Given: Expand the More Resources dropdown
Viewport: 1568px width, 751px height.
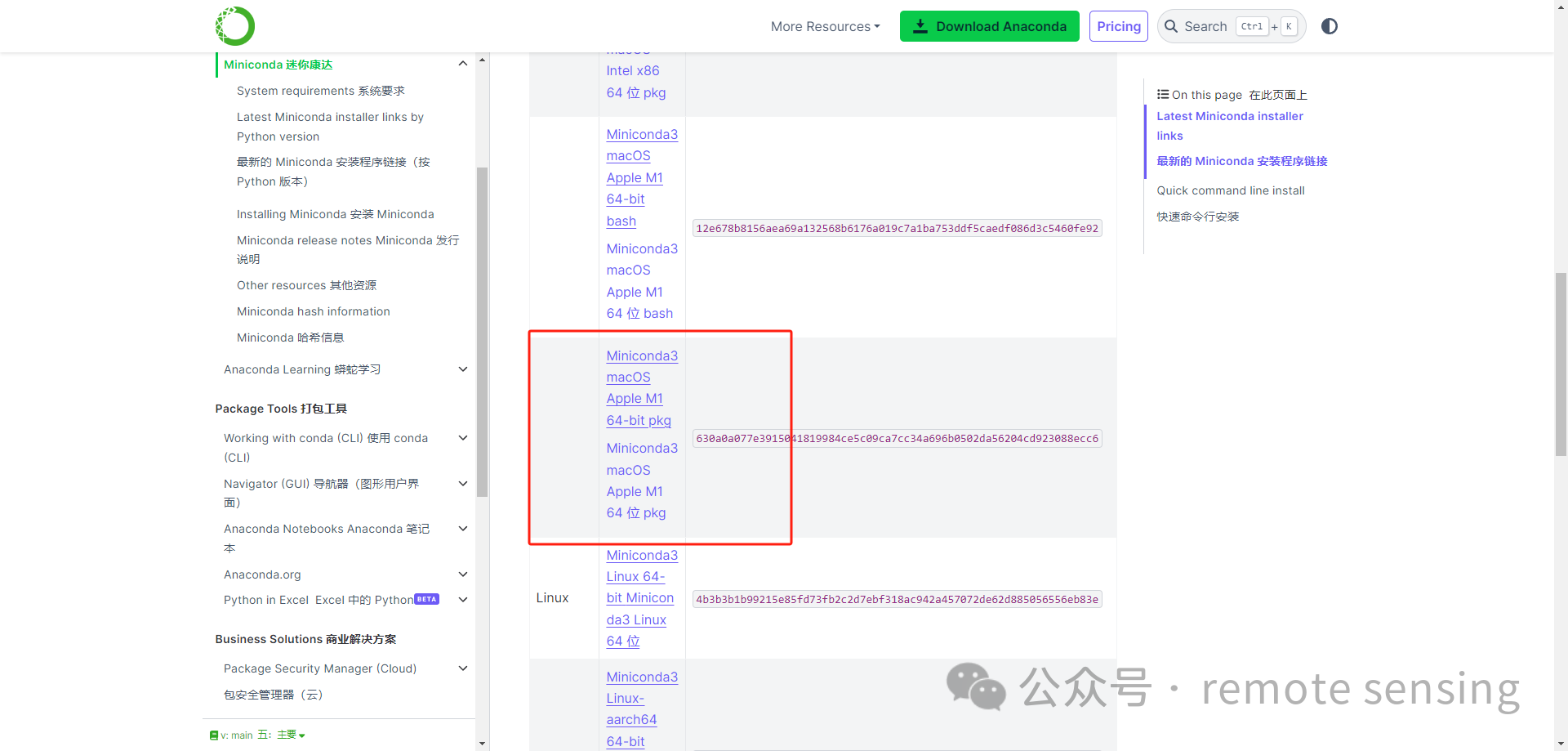Looking at the screenshot, I should pyautogui.click(x=826, y=26).
